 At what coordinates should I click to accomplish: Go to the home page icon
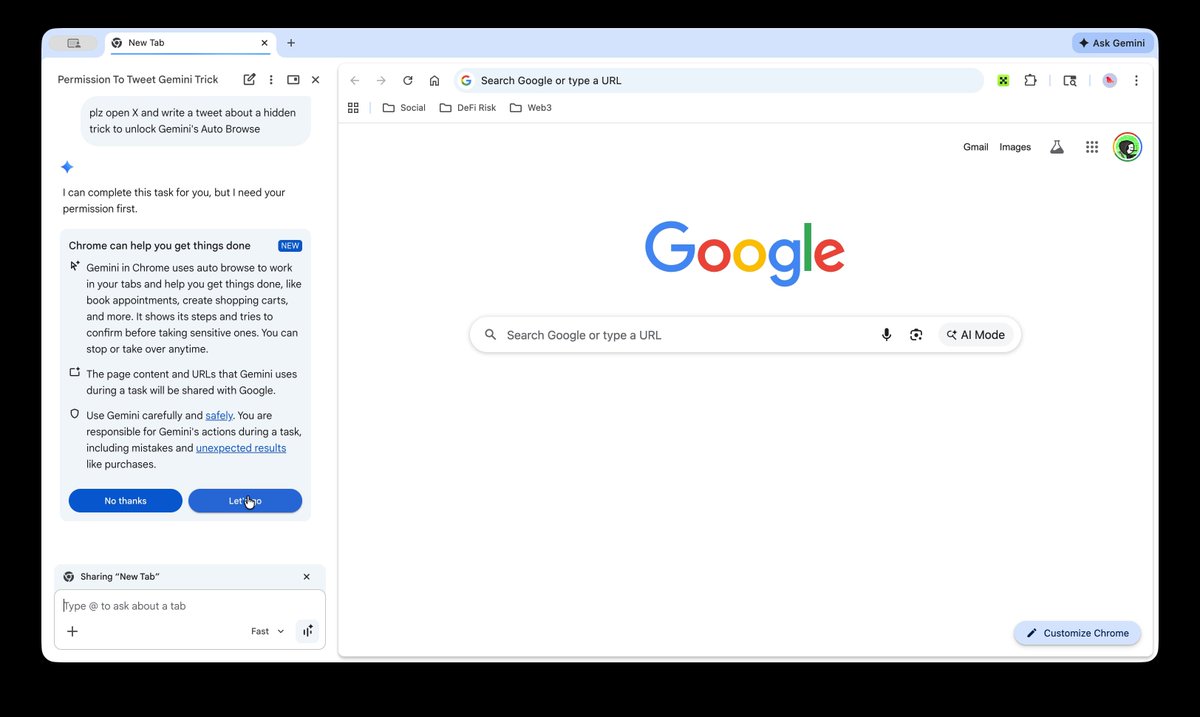point(434,80)
